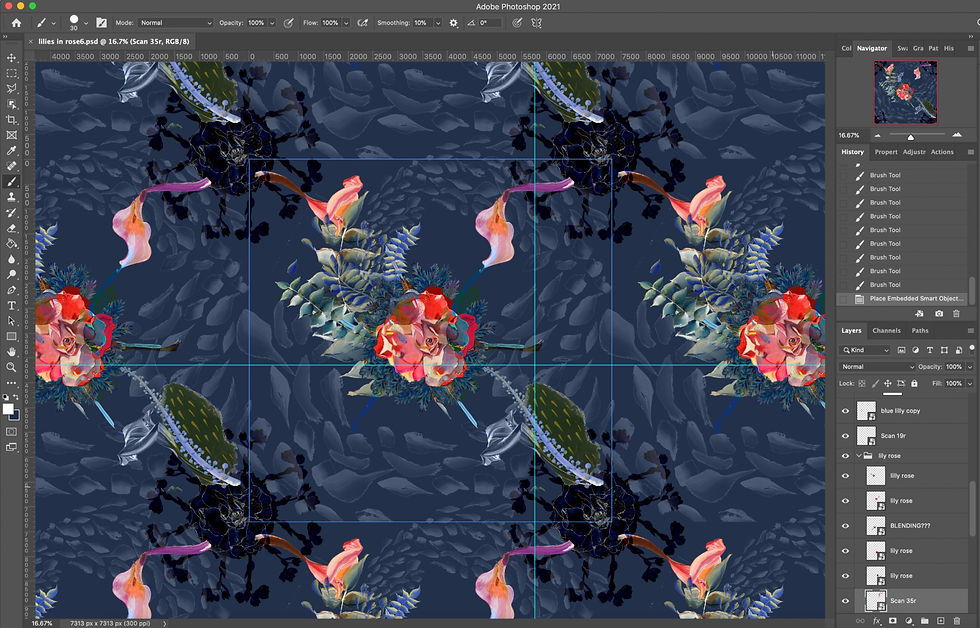The height and width of the screenshot is (628, 980).
Task: Toggle visibility of 'lily rose' group
Action: (846, 456)
